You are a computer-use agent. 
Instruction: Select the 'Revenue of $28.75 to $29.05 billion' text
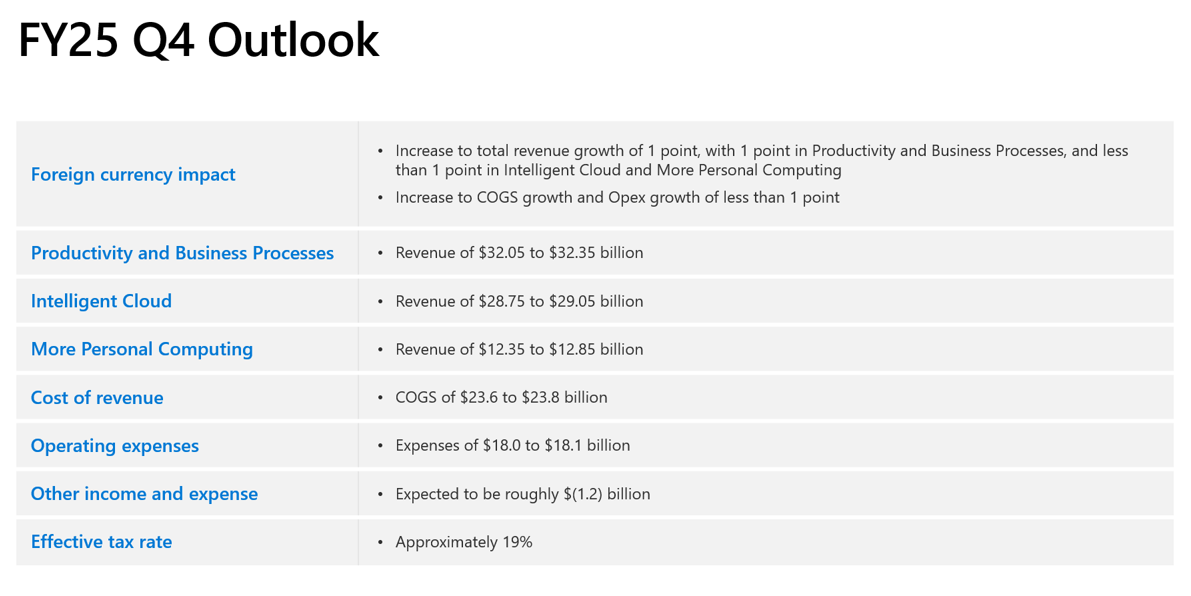(519, 301)
